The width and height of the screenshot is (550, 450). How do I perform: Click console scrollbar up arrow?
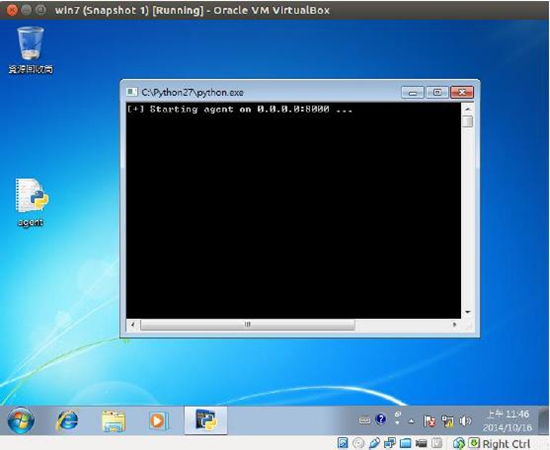[468, 109]
